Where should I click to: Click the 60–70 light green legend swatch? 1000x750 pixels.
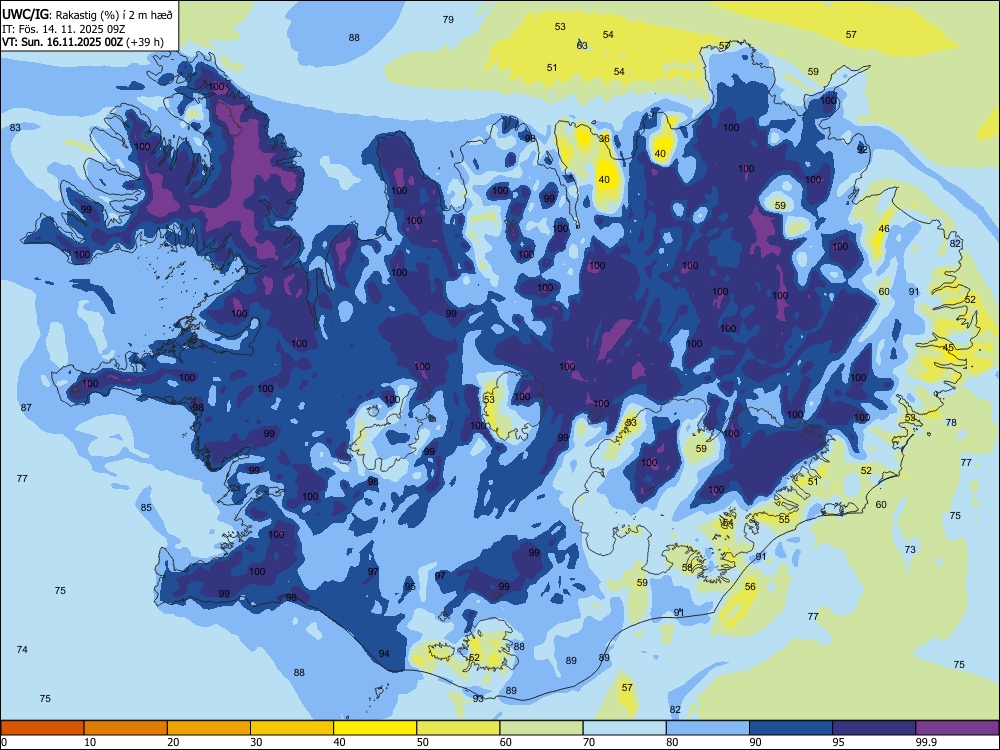[541, 728]
